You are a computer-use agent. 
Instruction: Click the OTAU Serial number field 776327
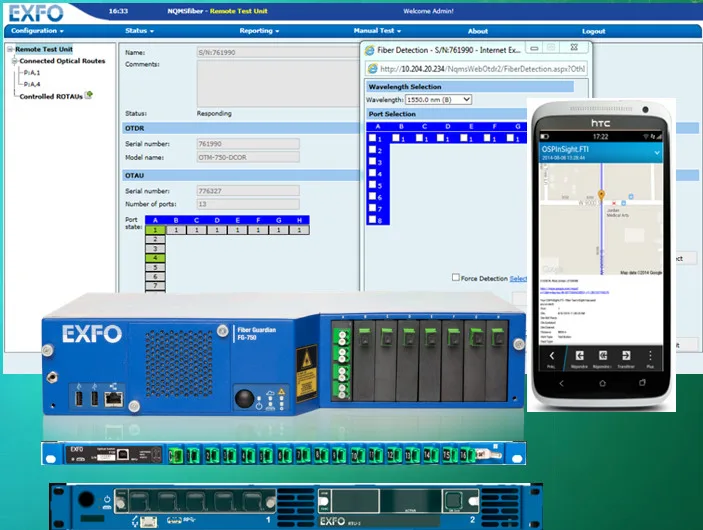tap(248, 191)
